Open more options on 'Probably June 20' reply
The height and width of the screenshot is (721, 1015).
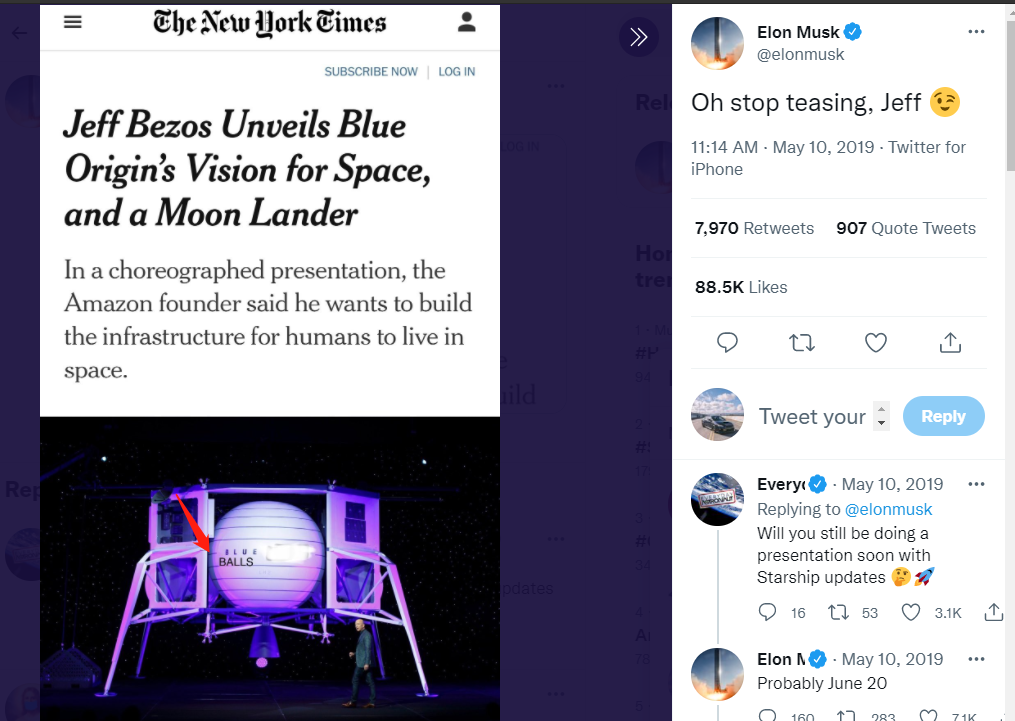click(976, 659)
